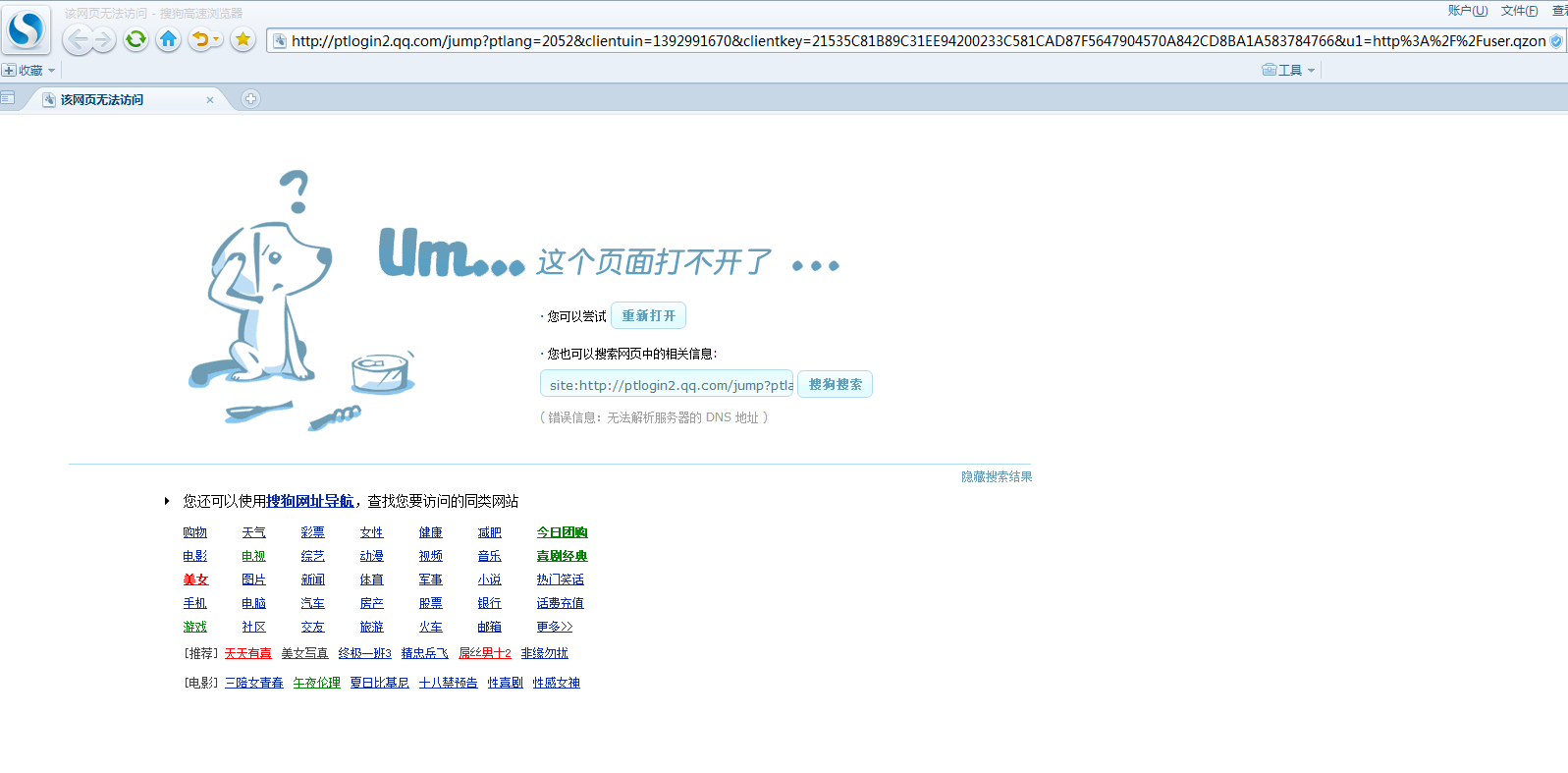Open the 视频 link
Screen dimensions: 1568x773
click(430, 556)
